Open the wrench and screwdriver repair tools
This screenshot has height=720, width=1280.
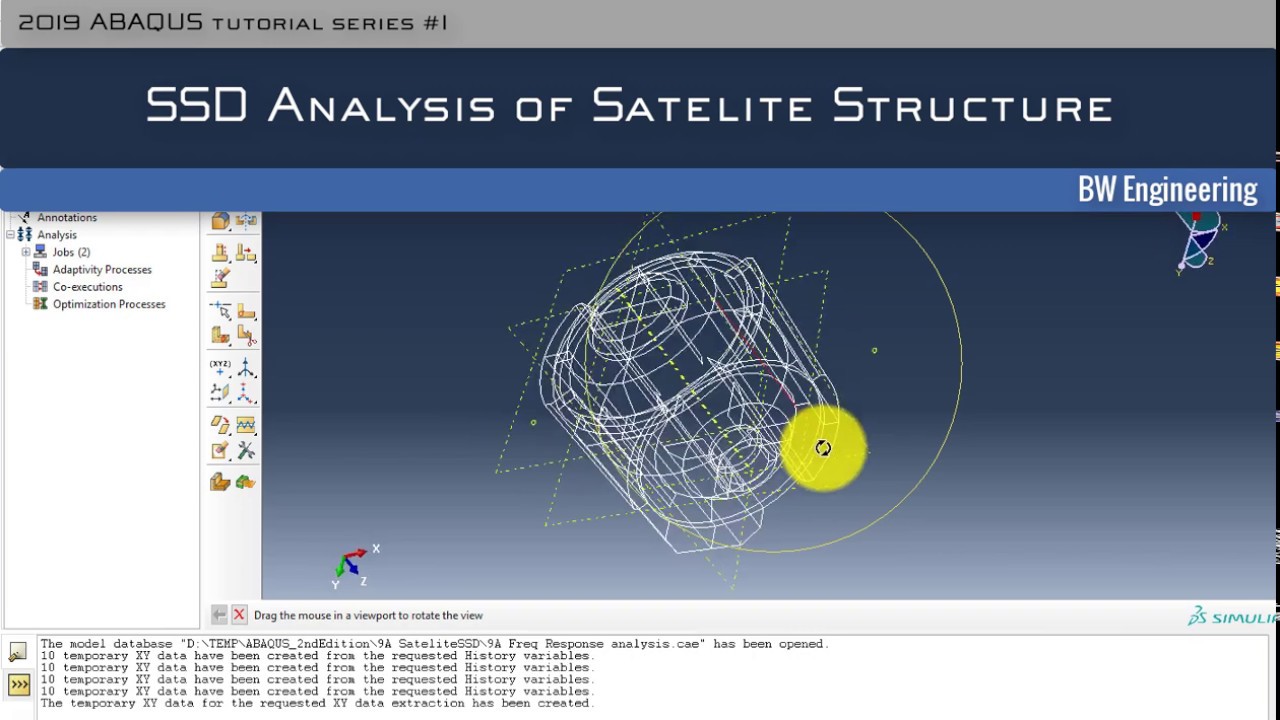246,451
